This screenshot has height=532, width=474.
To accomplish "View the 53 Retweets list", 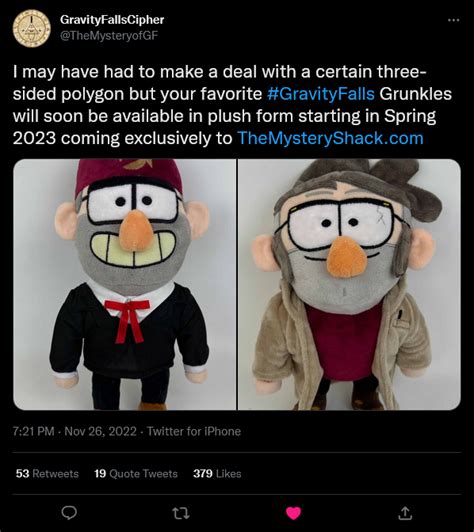I will click(47, 473).
